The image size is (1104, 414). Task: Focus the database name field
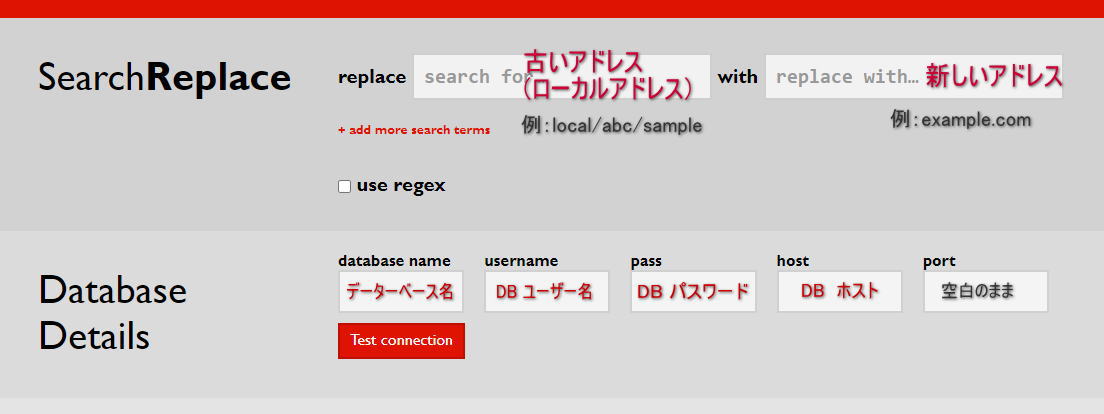[x=400, y=292]
